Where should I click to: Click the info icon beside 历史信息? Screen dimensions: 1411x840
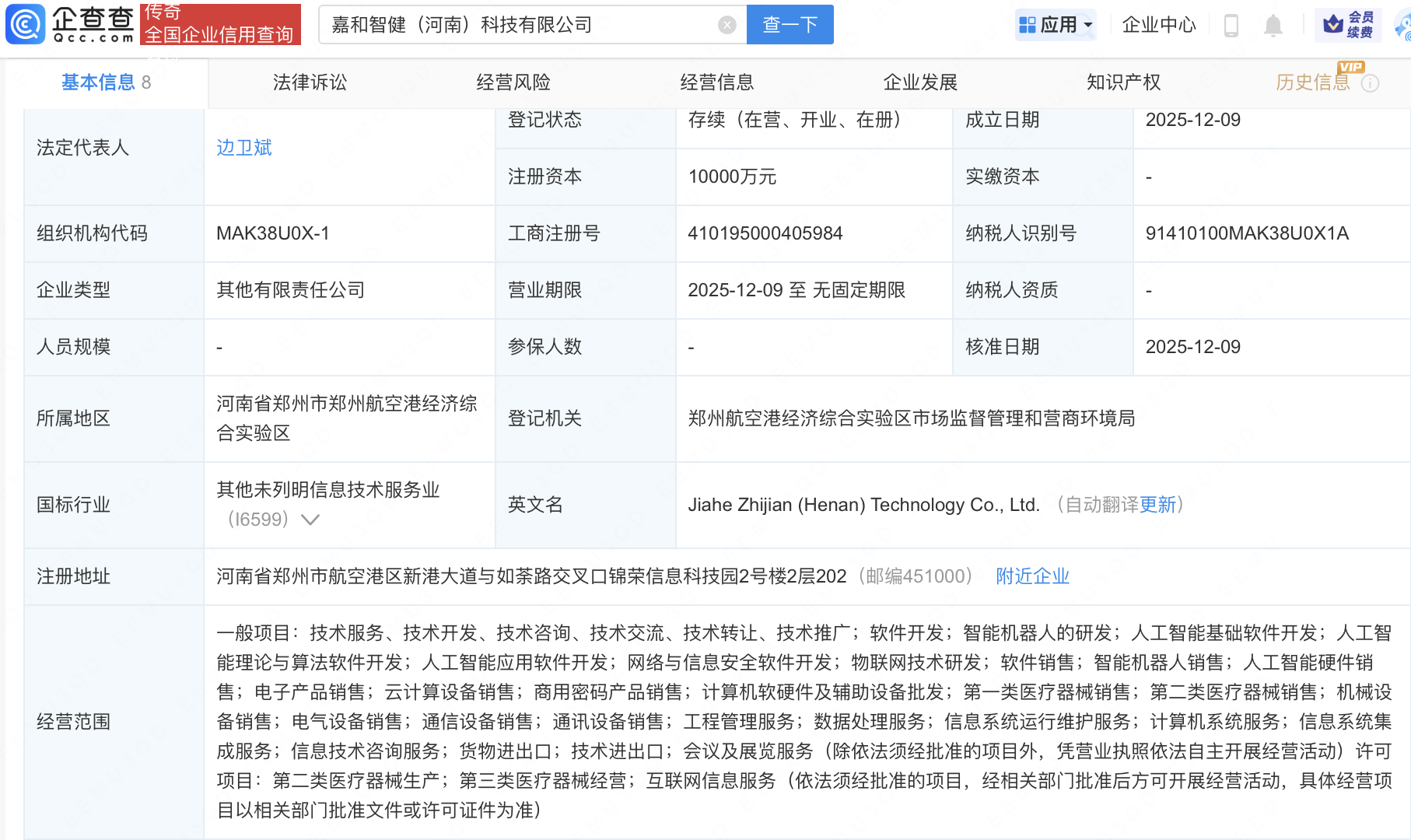(x=1371, y=83)
